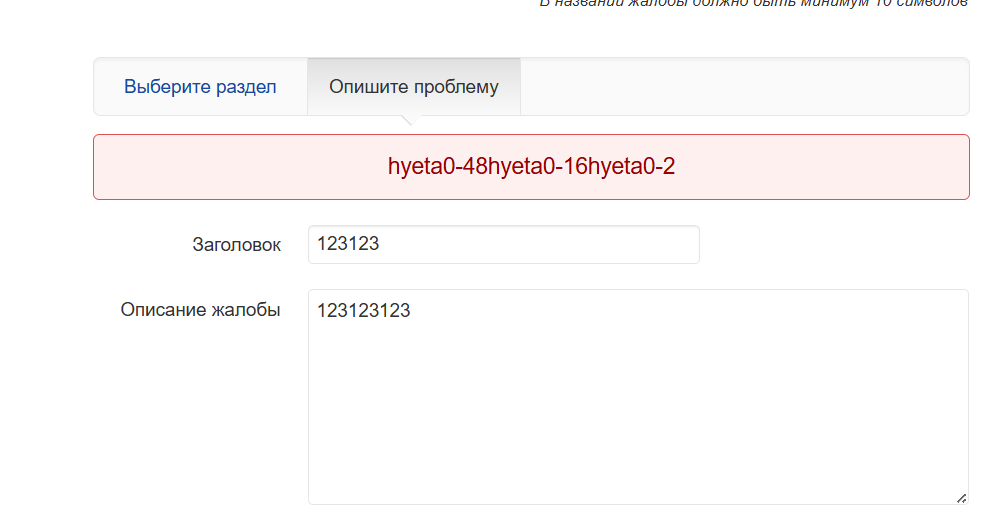
Task: Click the "Описание жалобы" field label
Action: (x=200, y=310)
